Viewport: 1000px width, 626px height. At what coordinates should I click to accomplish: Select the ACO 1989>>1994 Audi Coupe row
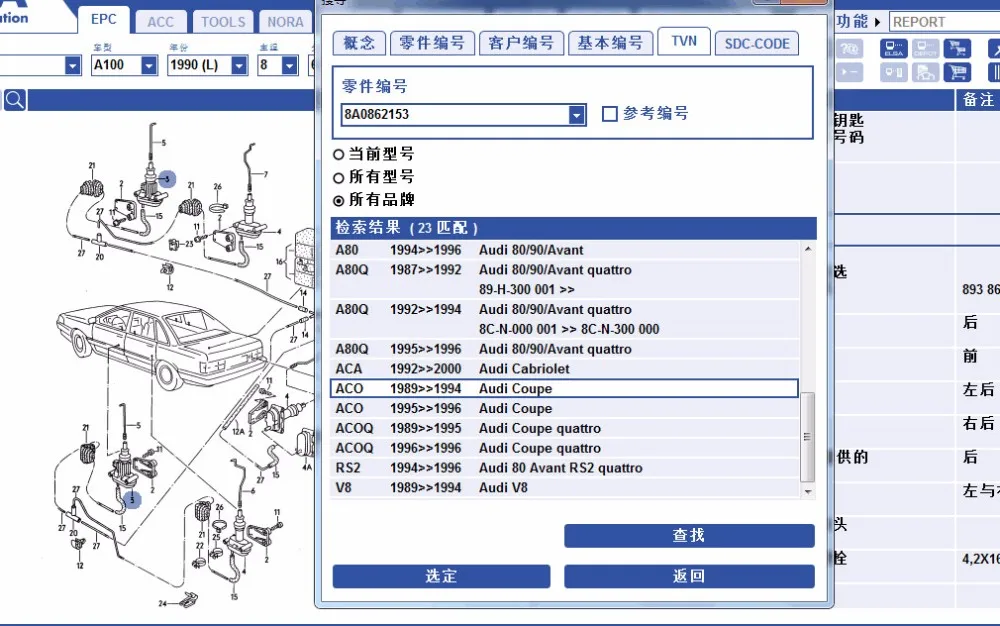[x=565, y=388]
